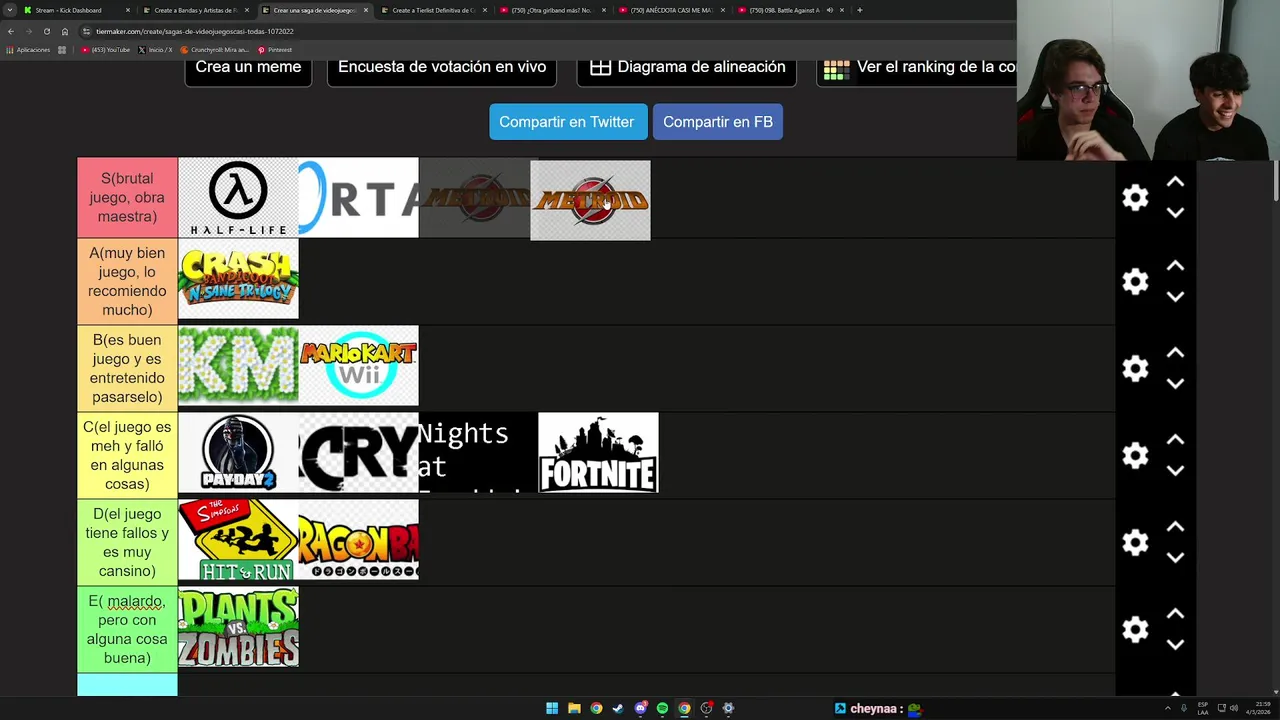The image size is (1280, 720).
Task: Move B tier row up with arrow
Action: click(x=1175, y=353)
